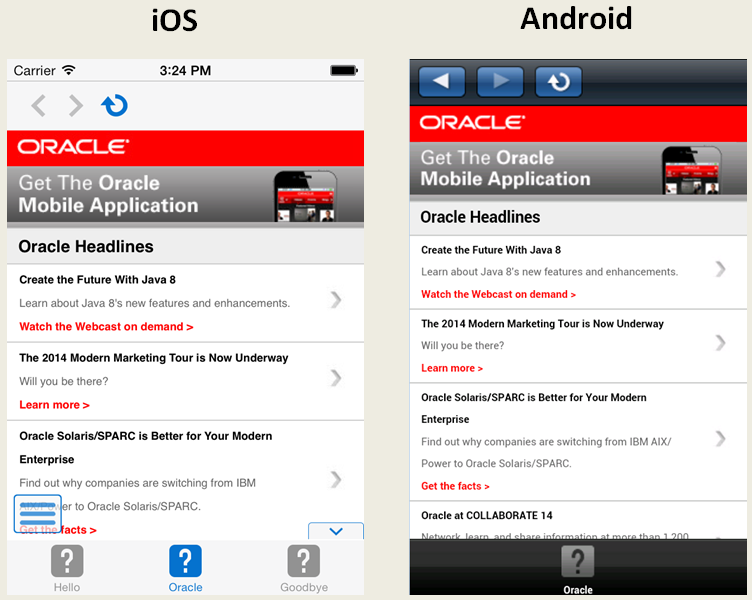Click iOS 'Learn more >' link
The width and height of the screenshot is (752, 600).
54,405
